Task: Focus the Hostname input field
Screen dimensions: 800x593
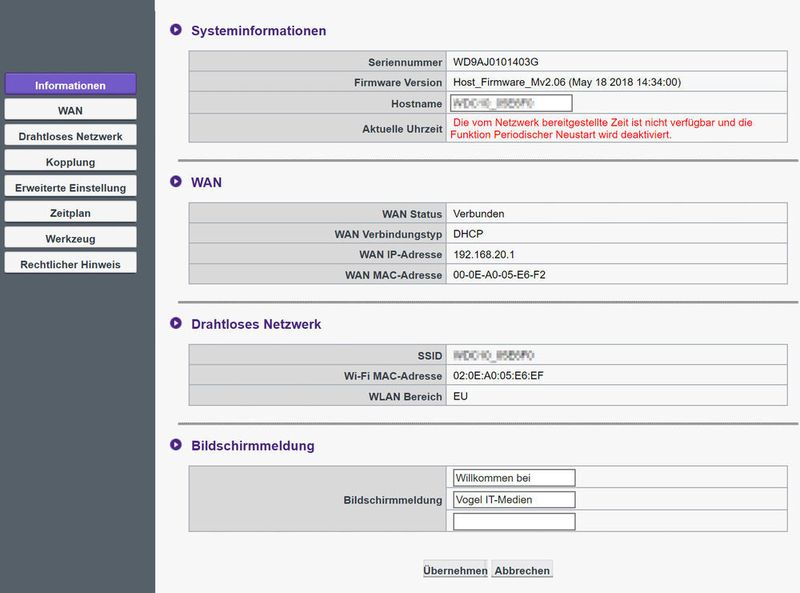Action: tap(511, 103)
